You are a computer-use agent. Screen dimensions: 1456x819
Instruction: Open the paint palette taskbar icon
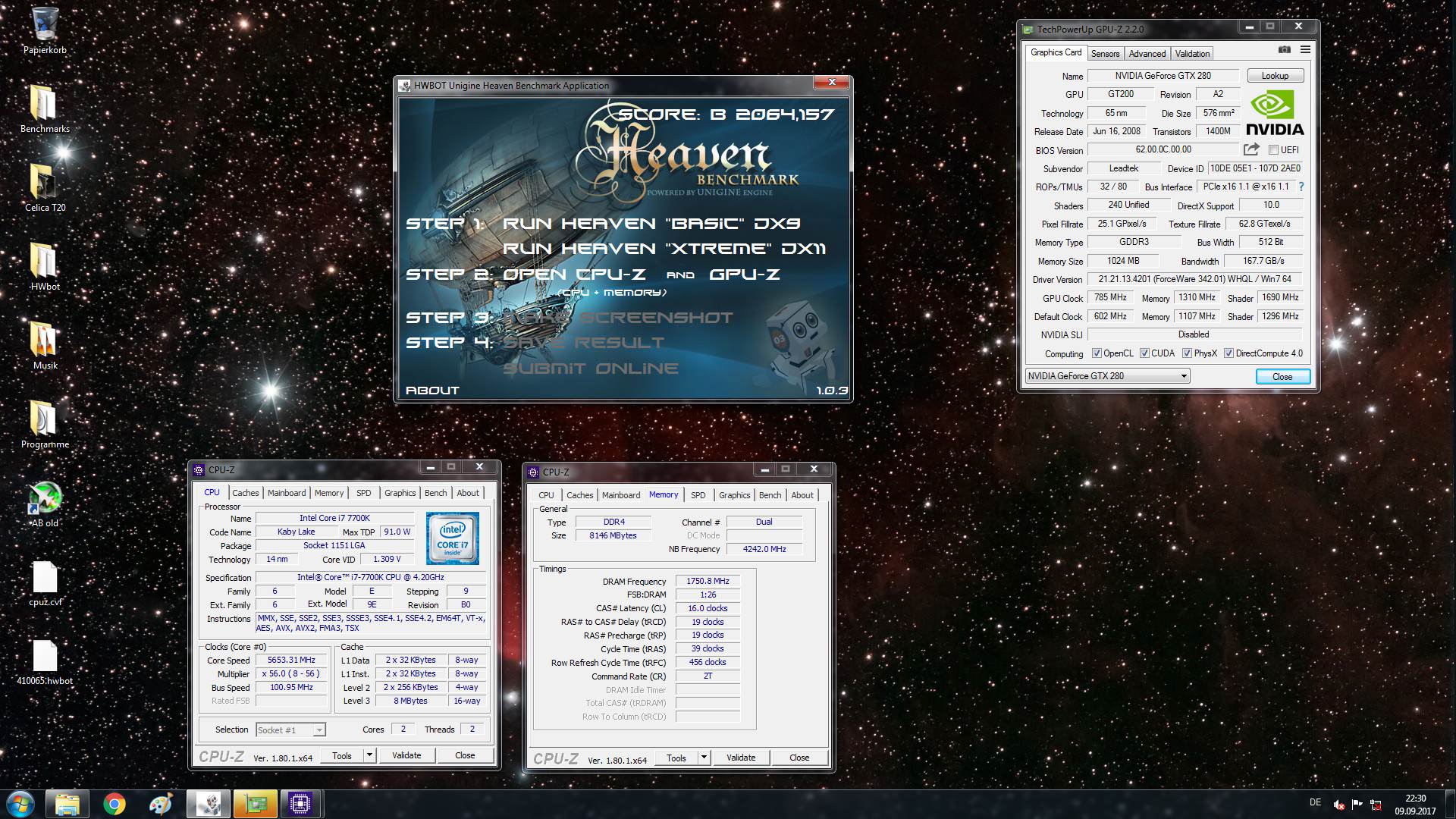(161, 804)
